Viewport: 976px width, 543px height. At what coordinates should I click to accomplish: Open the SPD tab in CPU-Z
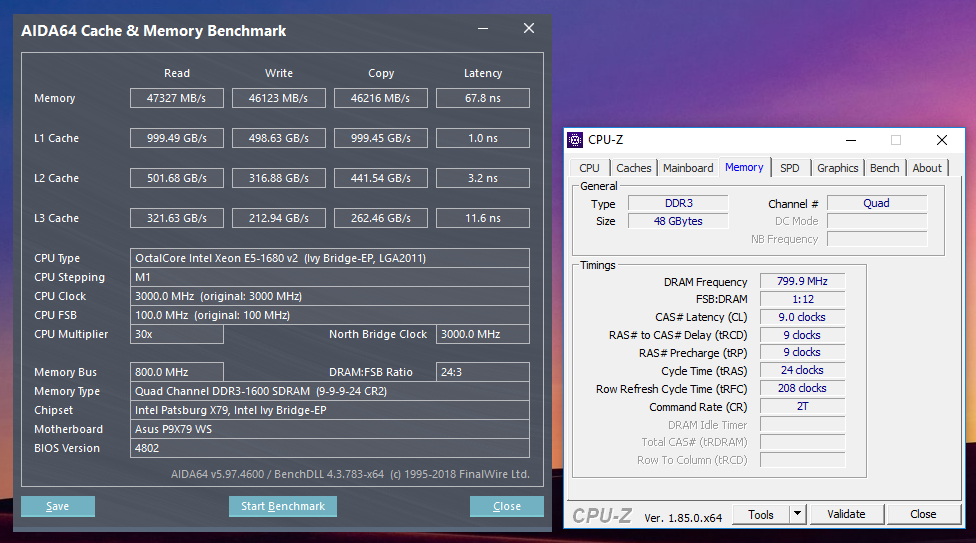click(x=790, y=168)
